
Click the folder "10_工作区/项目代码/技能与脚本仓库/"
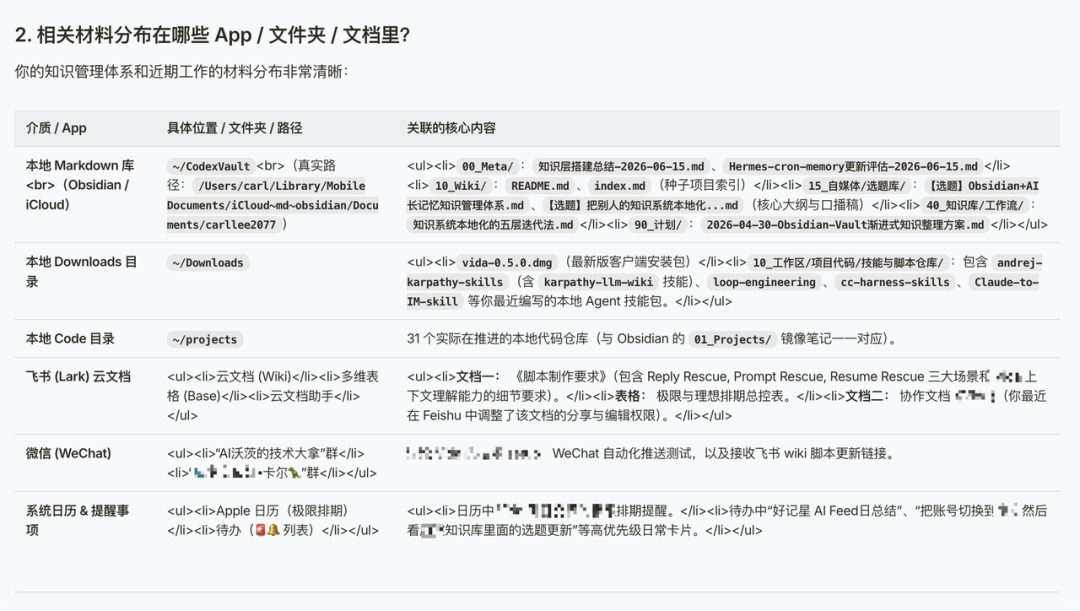848,262
